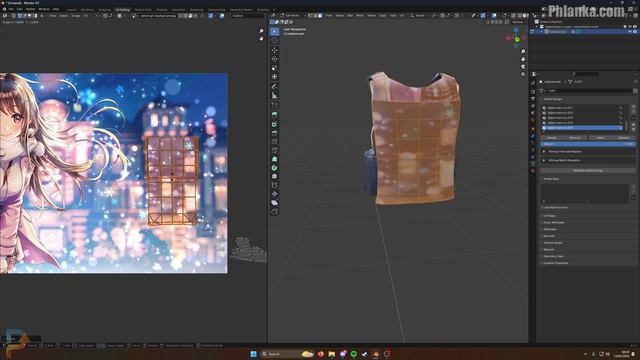This screenshot has height=360, width=640.
Task: Select the Knife tool
Action: tap(274, 150)
